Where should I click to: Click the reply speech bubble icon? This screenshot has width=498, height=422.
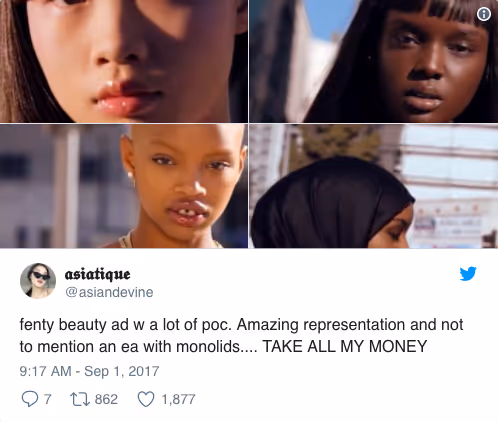pos(30,399)
